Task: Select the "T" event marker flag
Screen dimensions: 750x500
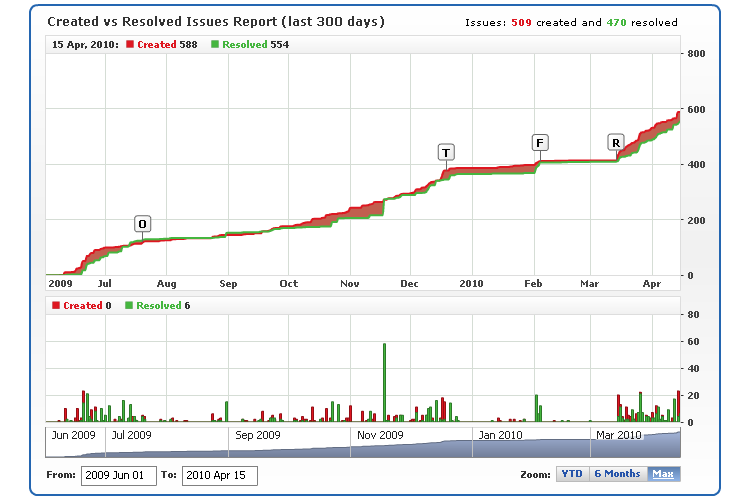Action: [x=446, y=152]
